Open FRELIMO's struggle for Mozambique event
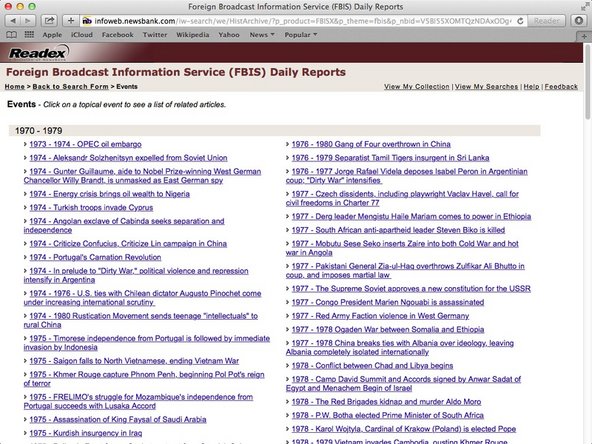The width and height of the screenshot is (592, 444). pyautogui.click(x=138, y=401)
